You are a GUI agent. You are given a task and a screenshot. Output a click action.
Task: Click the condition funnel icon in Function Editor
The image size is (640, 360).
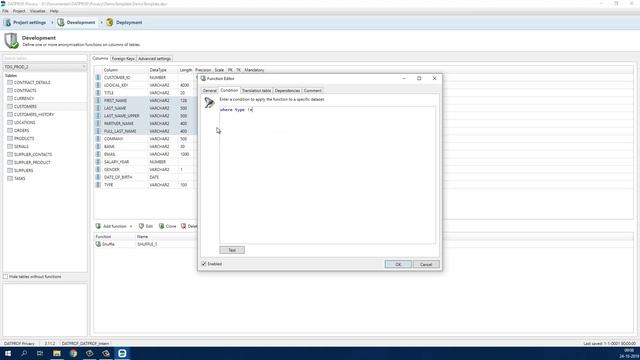pyautogui.click(x=209, y=102)
